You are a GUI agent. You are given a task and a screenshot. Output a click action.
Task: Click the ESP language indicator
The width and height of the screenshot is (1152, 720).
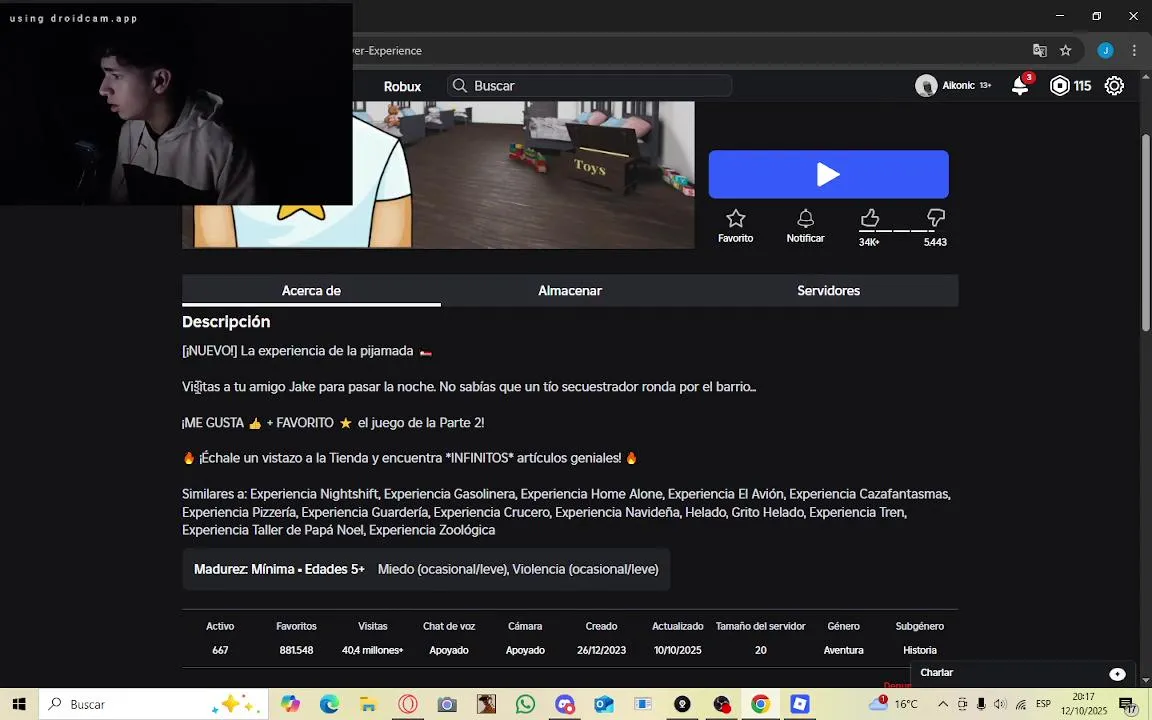tap(1043, 704)
